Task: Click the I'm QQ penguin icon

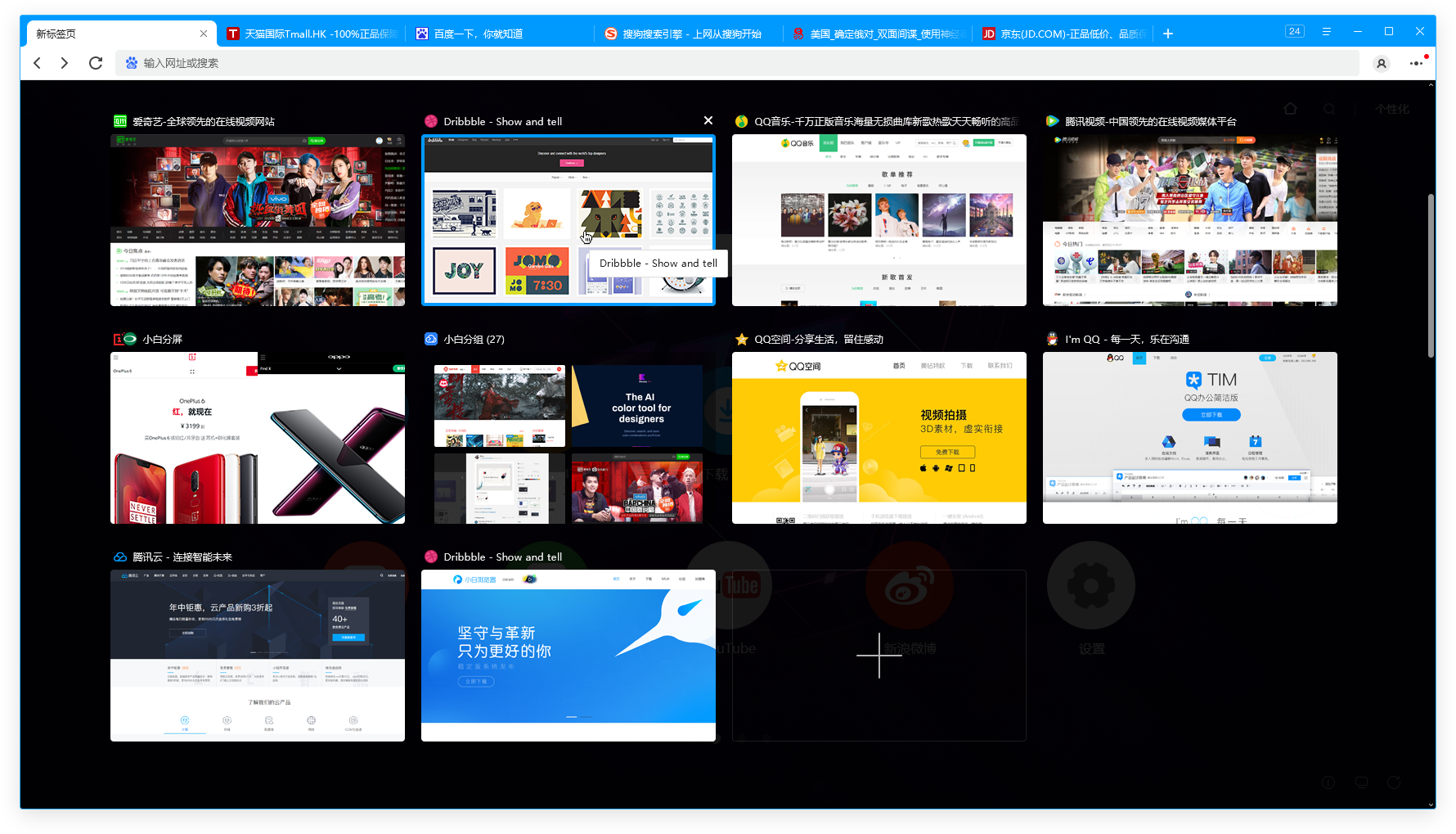Action: coord(1052,339)
